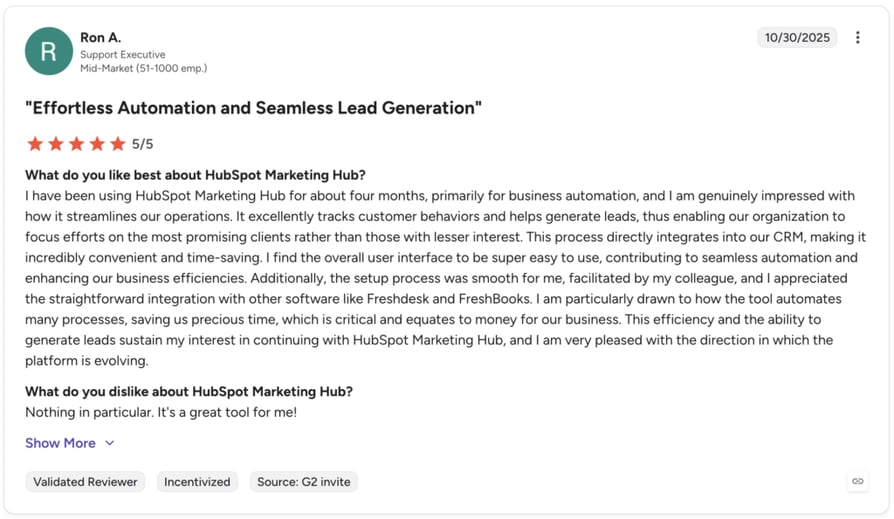Click Ron A.'s green avatar circle

[49, 51]
